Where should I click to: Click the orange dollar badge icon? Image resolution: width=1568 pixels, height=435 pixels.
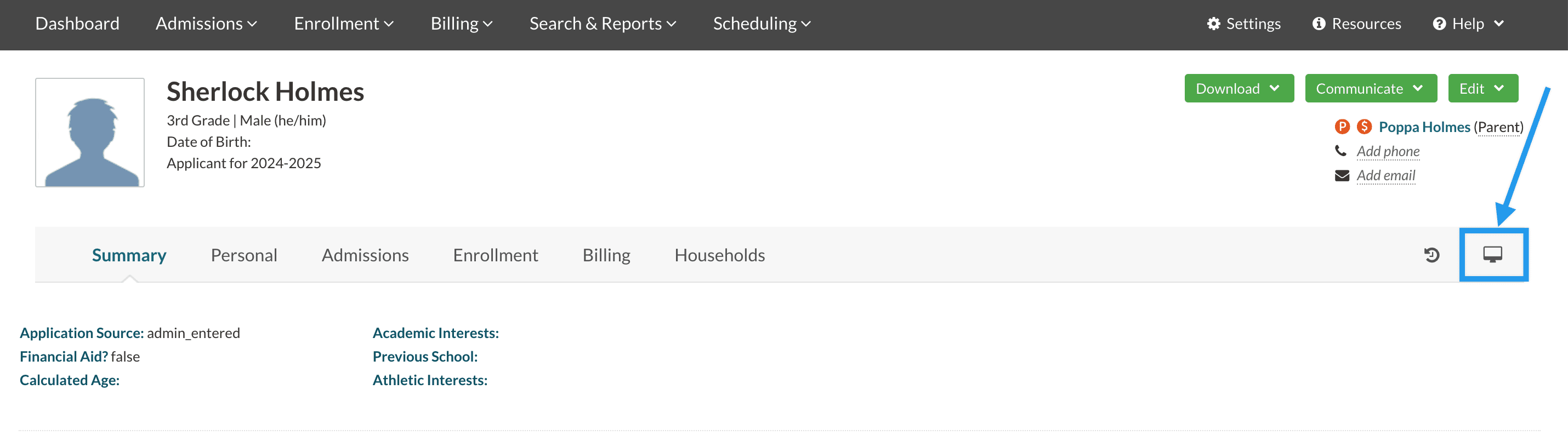point(1364,127)
